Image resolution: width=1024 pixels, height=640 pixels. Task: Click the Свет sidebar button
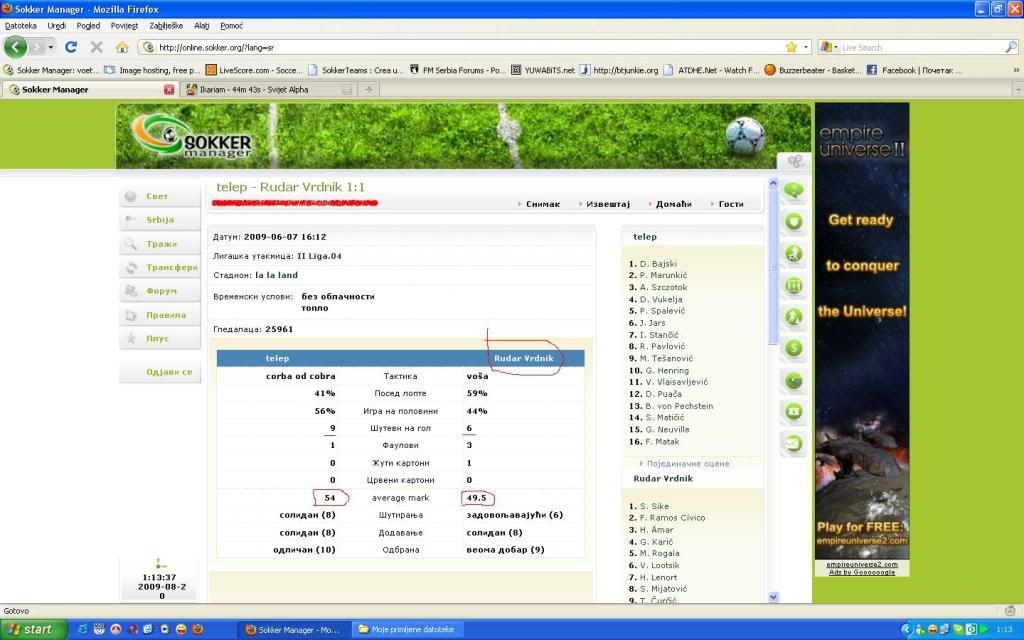pyautogui.click(x=160, y=196)
